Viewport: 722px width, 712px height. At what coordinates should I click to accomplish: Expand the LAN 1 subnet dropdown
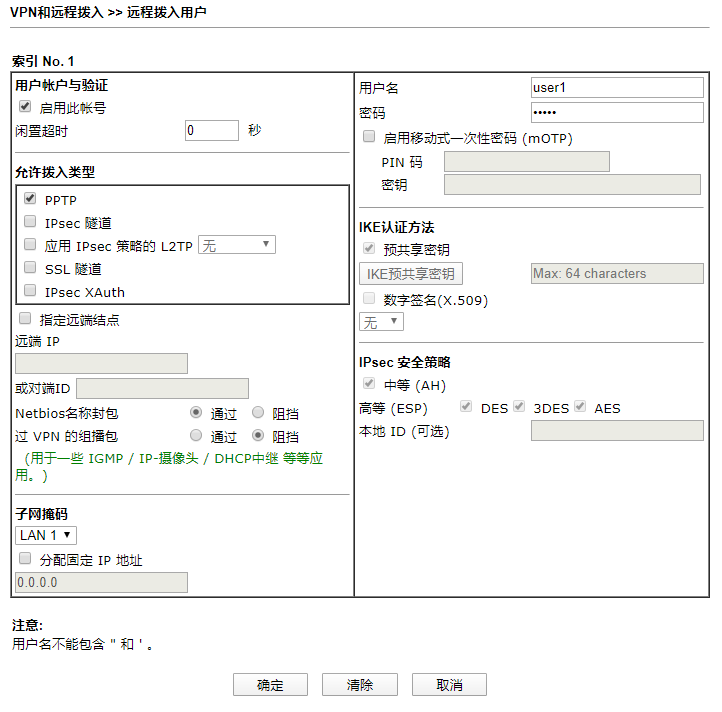point(46,535)
